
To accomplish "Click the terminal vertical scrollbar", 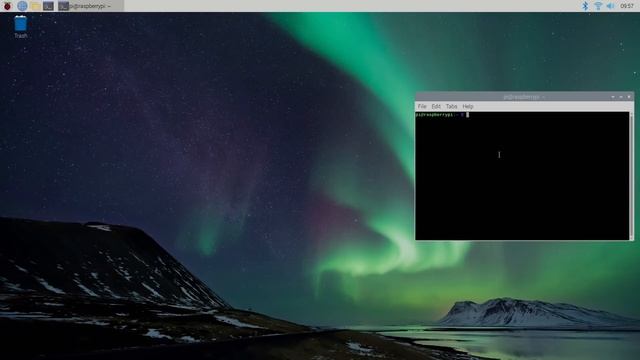I will coord(631,176).
